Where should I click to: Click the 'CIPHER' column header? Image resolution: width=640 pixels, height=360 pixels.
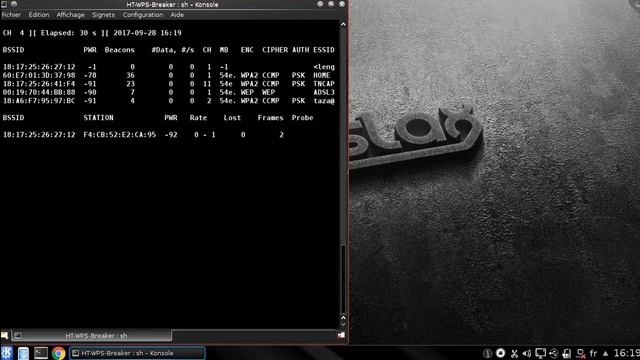click(x=275, y=50)
